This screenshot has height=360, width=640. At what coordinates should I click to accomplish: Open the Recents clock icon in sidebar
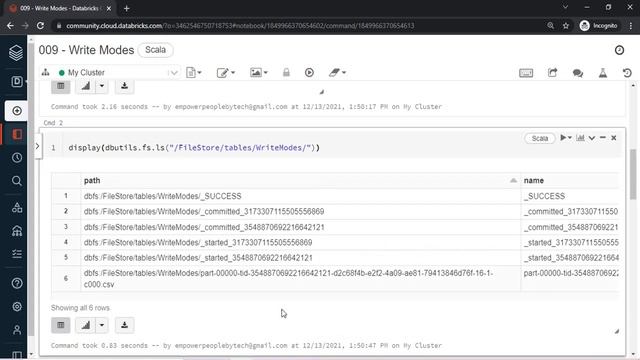tap(17, 158)
